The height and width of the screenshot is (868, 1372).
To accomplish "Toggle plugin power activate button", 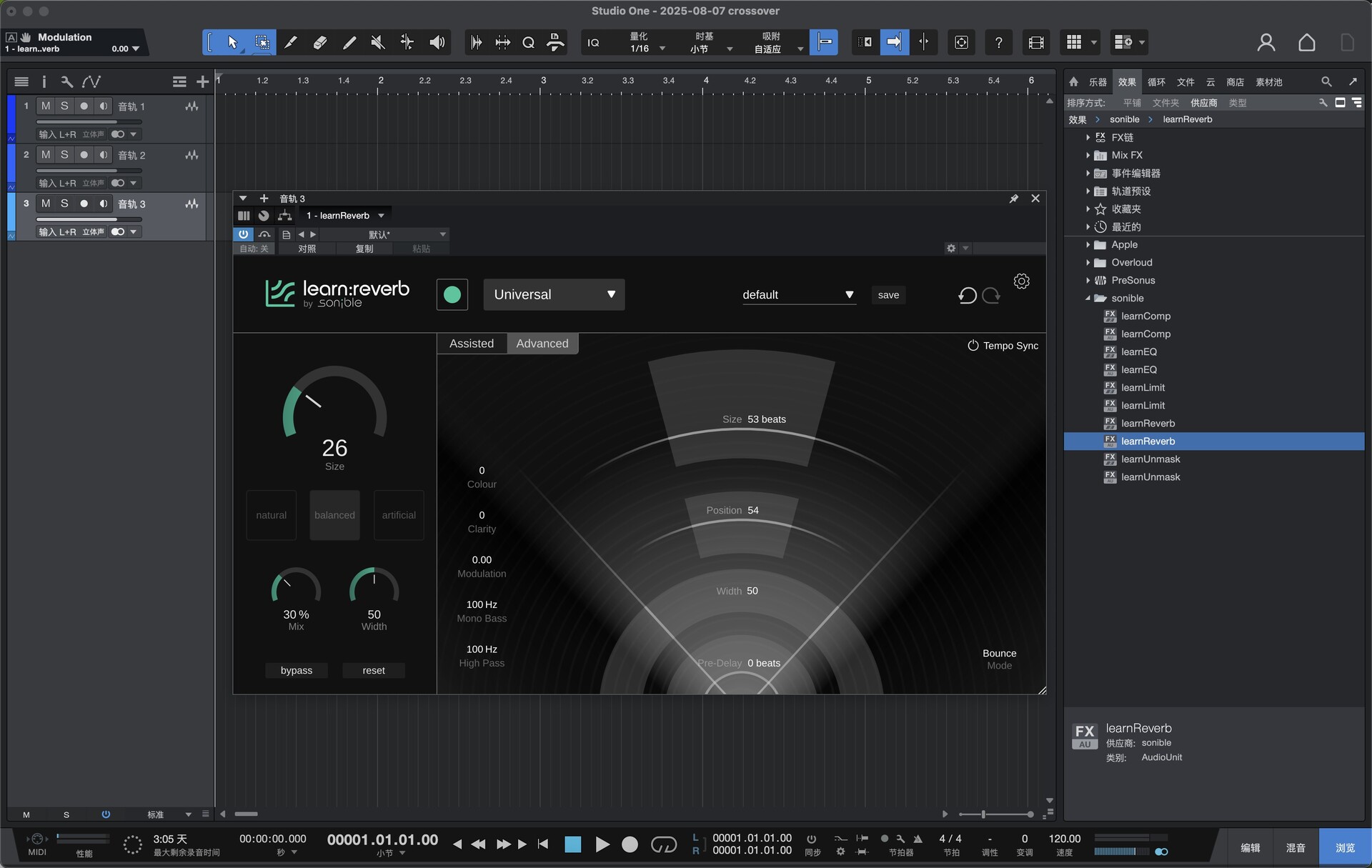I will point(243,234).
